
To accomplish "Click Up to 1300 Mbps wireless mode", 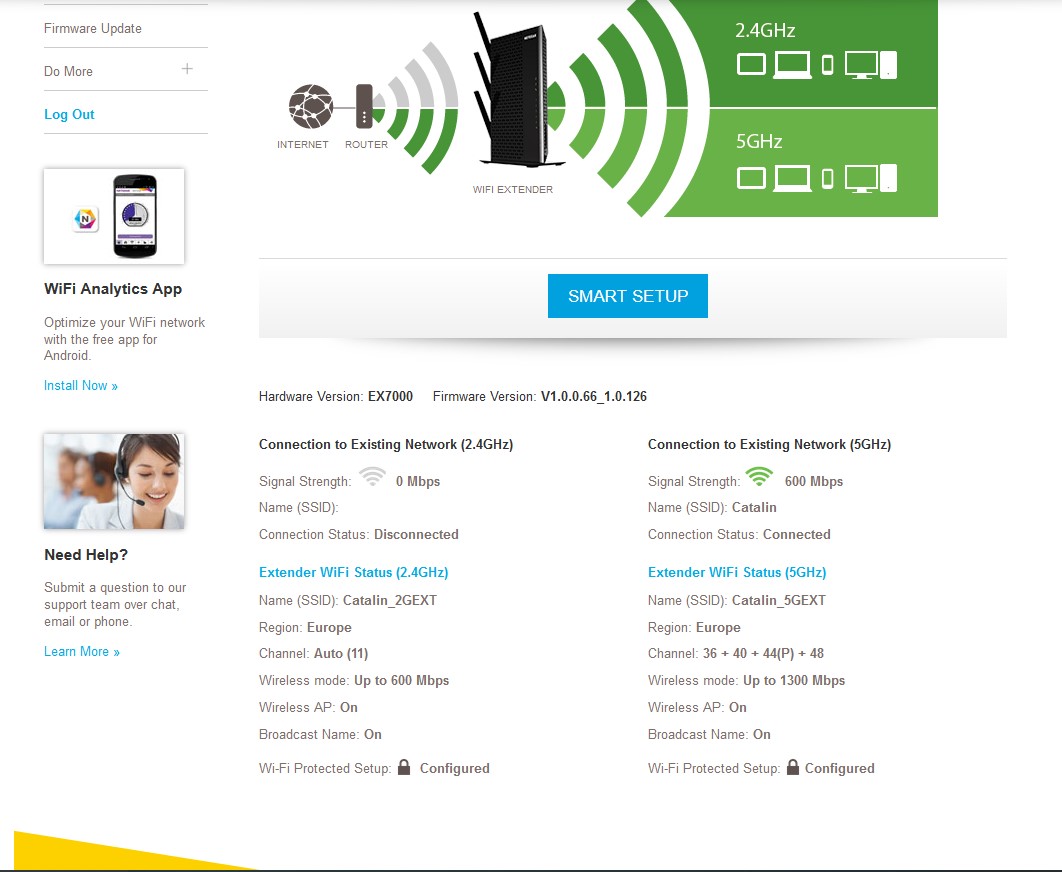I will pyautogui.click(x=794, y=681).
